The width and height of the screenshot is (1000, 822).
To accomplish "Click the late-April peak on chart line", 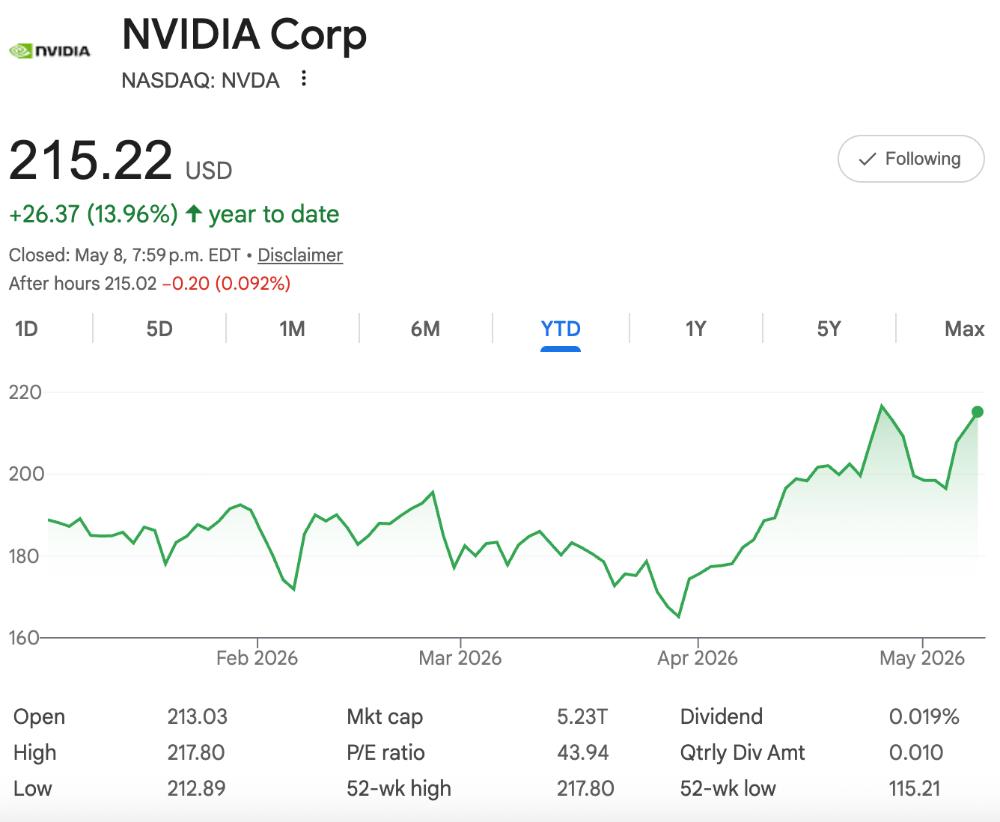I will coord(881,406).
